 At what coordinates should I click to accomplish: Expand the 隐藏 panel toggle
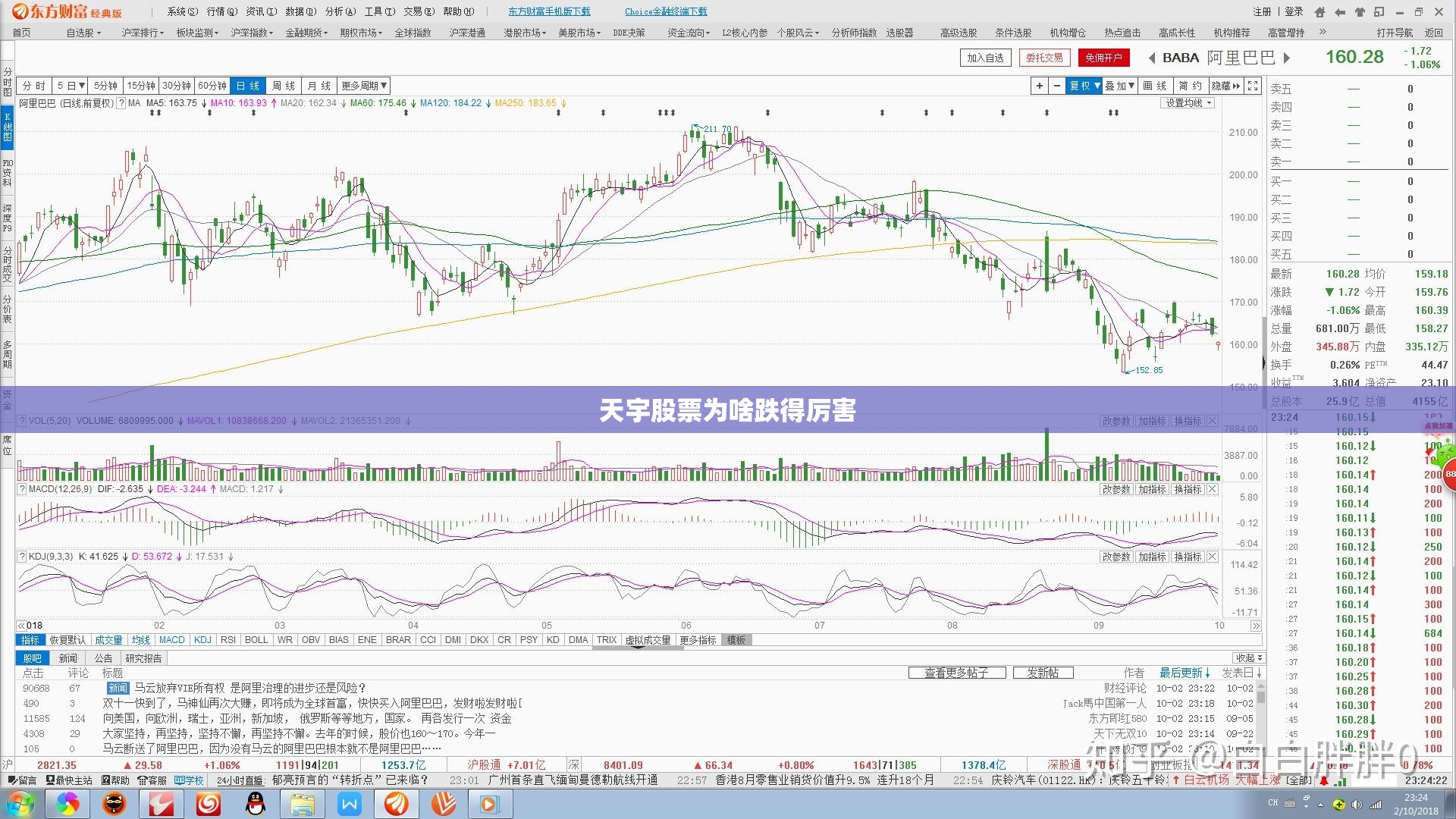point(1226,86)
